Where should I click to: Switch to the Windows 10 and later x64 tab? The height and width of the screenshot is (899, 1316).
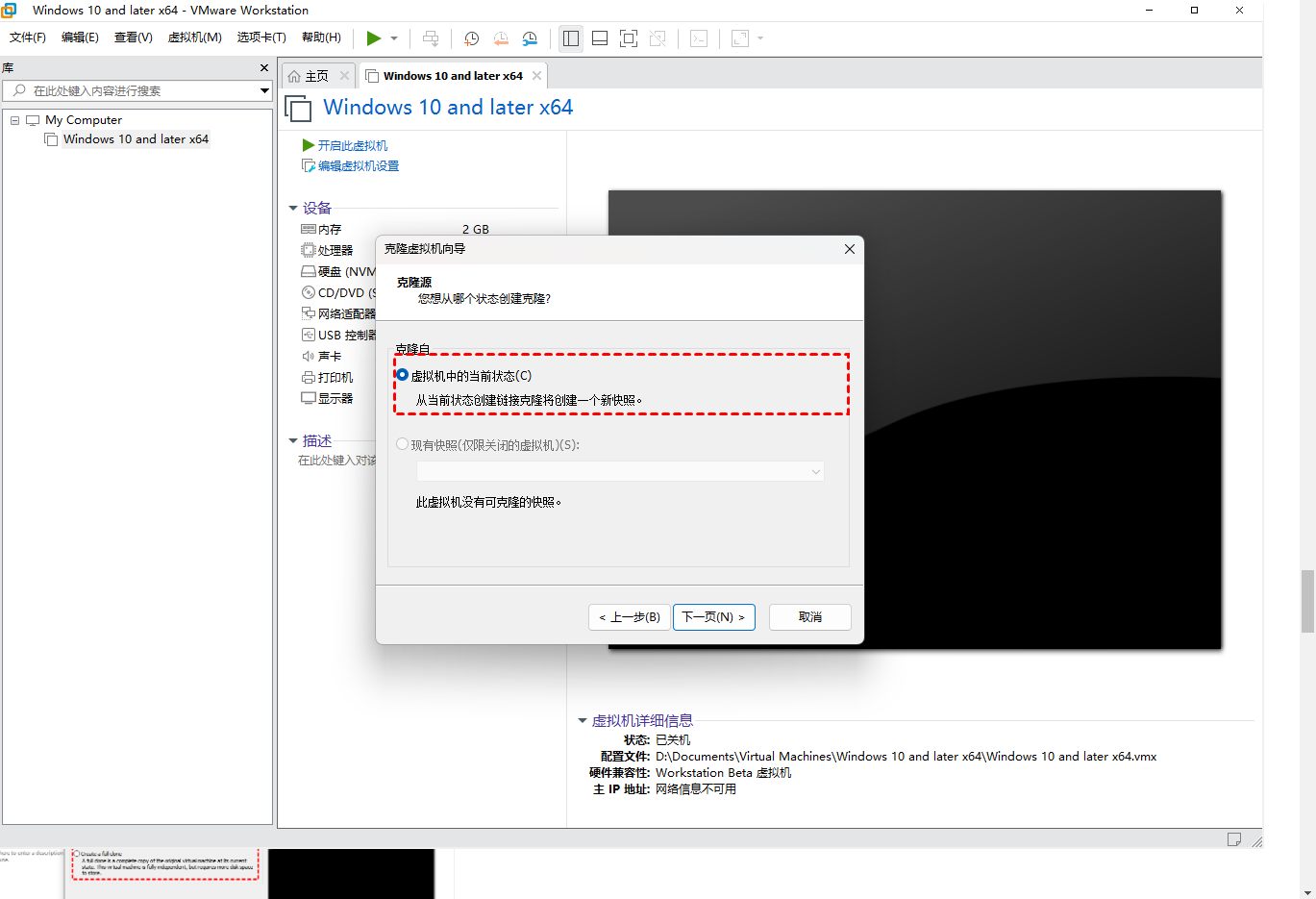coord(452,76)
